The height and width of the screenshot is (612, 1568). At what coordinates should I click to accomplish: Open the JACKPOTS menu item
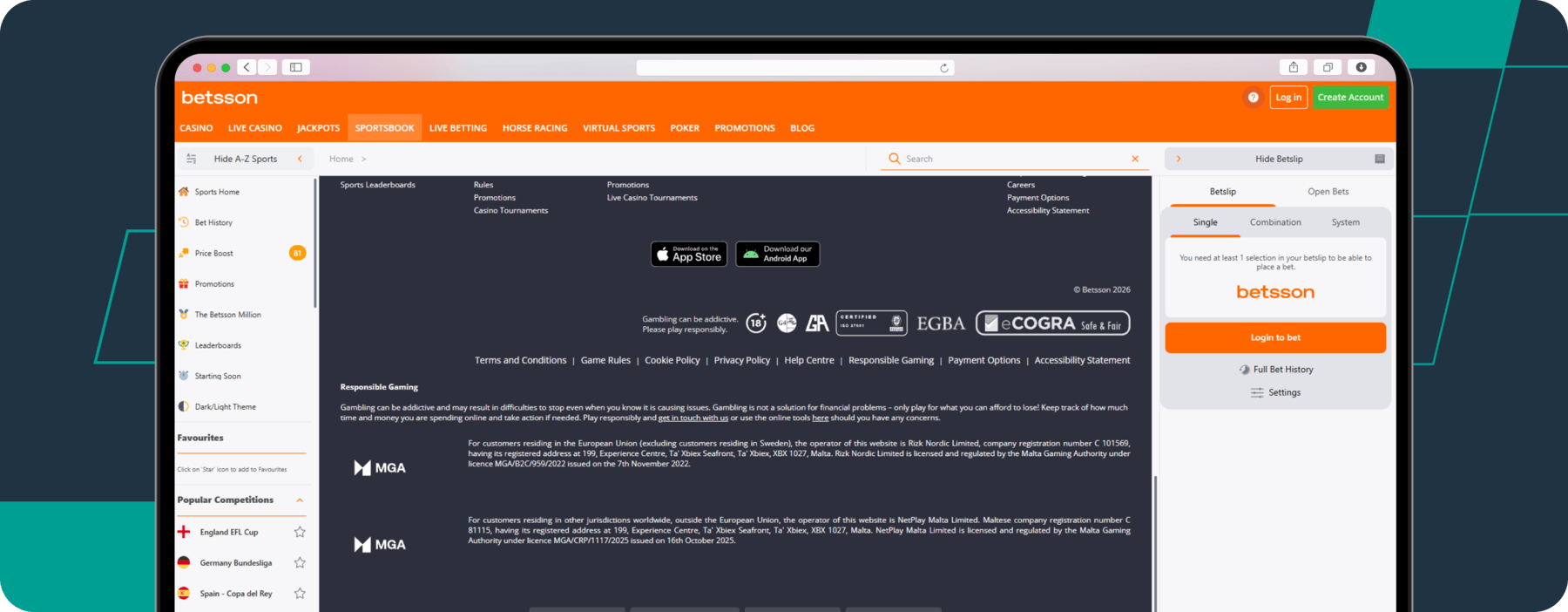pos(319,128)
